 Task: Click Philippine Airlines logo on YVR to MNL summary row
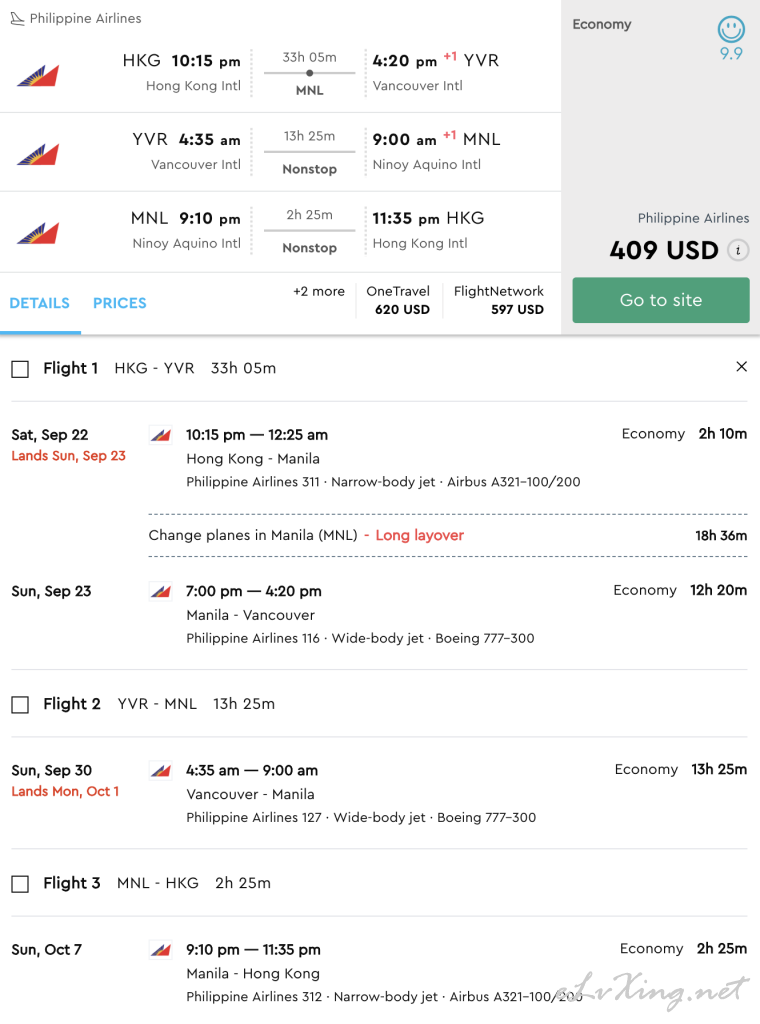pos(39,155)
